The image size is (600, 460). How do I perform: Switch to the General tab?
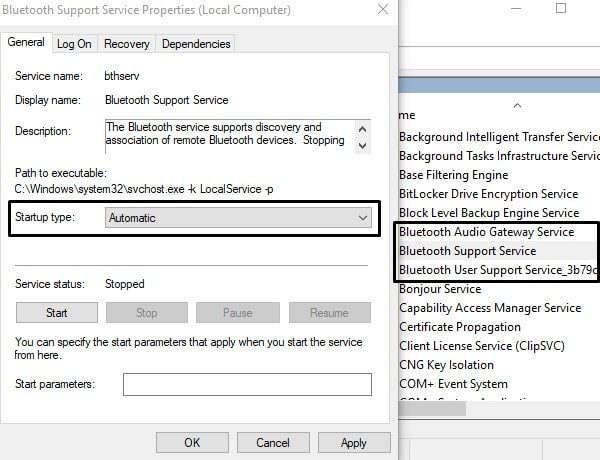(26, 42)
